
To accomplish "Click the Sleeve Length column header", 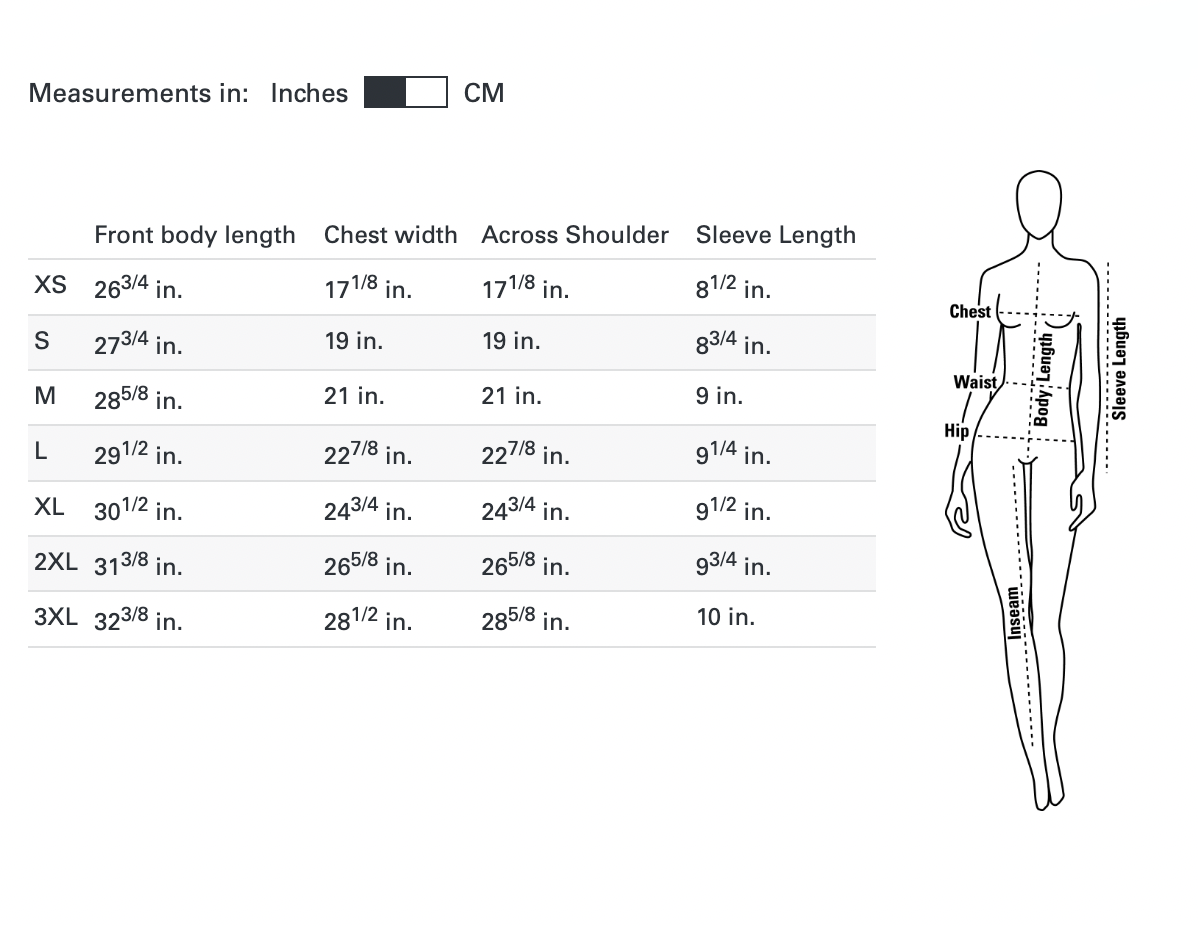I will [x=776, y=235].
